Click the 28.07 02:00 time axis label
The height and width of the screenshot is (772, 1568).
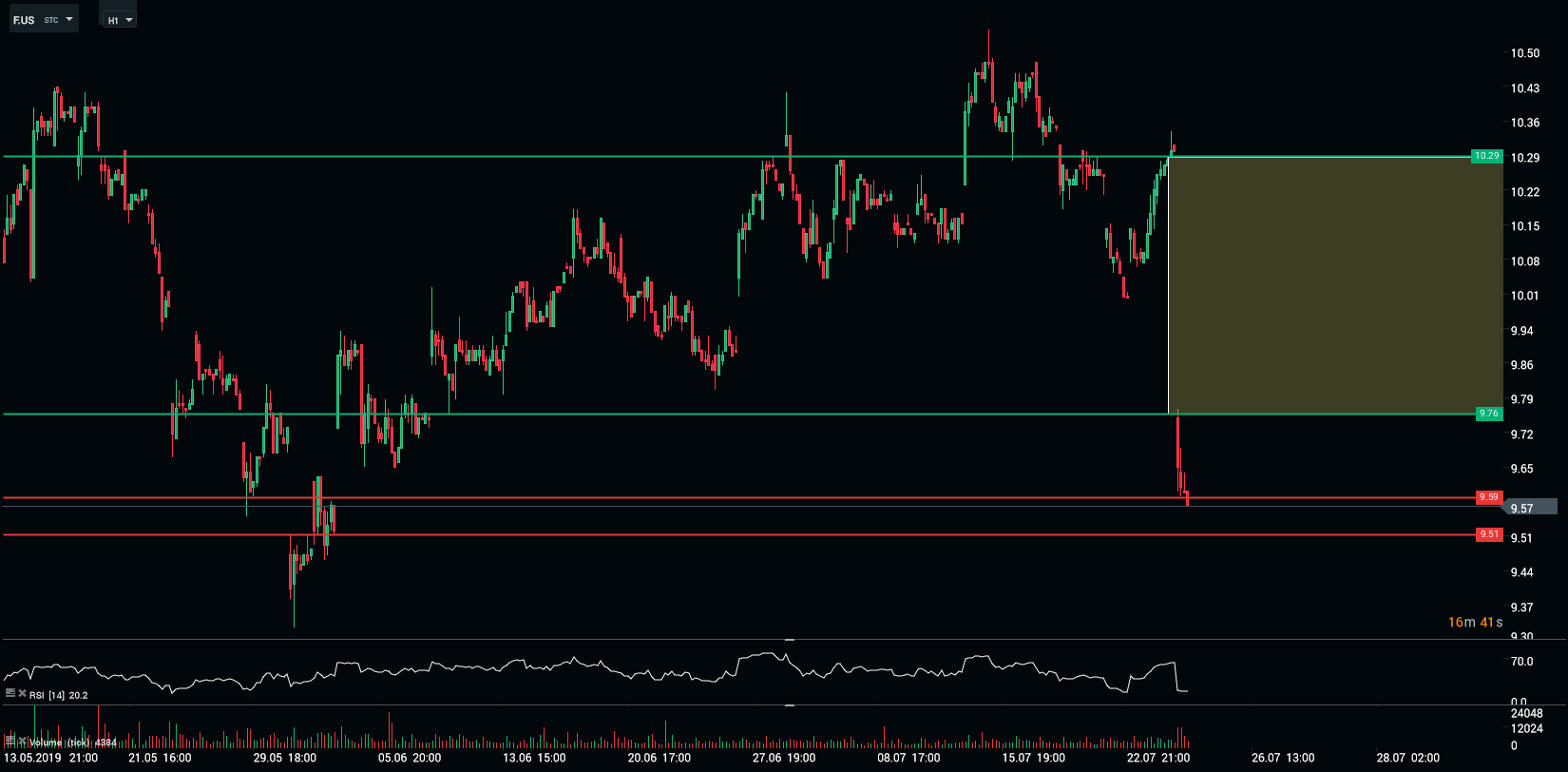click(x=1408, y=758)
